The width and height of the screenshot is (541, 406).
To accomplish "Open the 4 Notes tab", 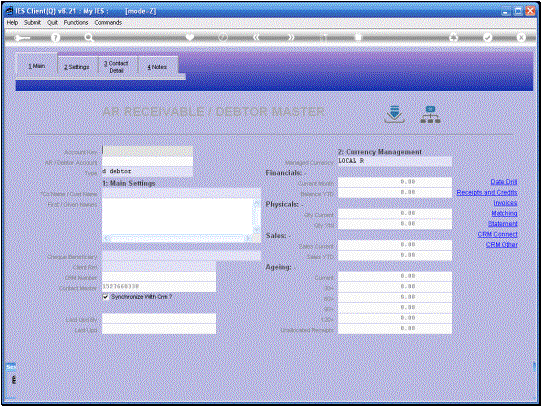I will tap(158, 67).
